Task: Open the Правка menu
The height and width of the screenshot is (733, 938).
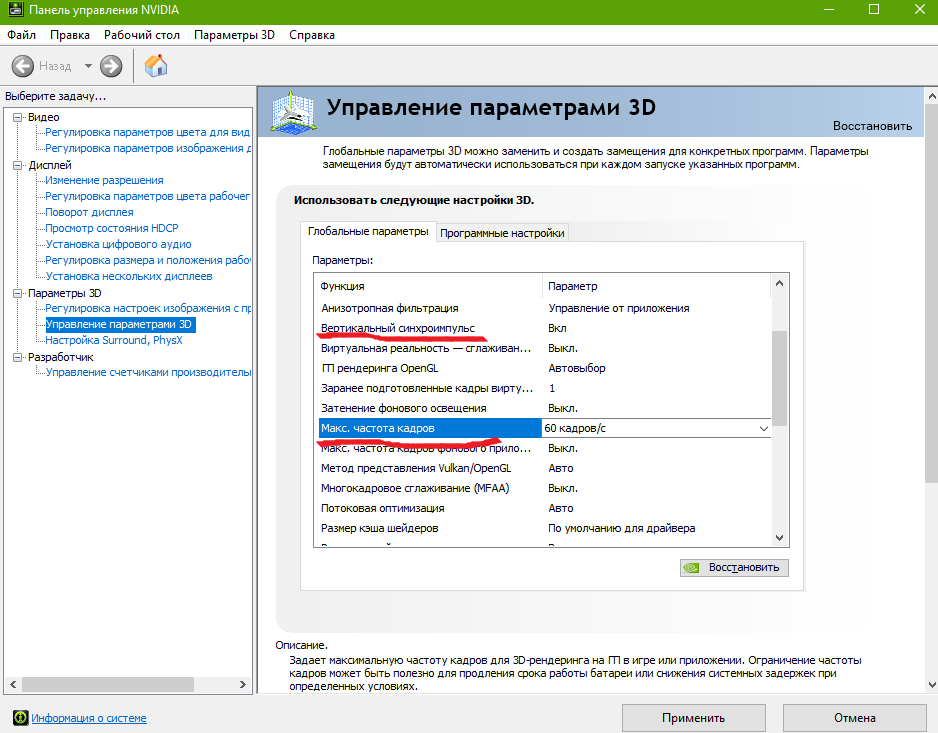Action: [70, 35]
